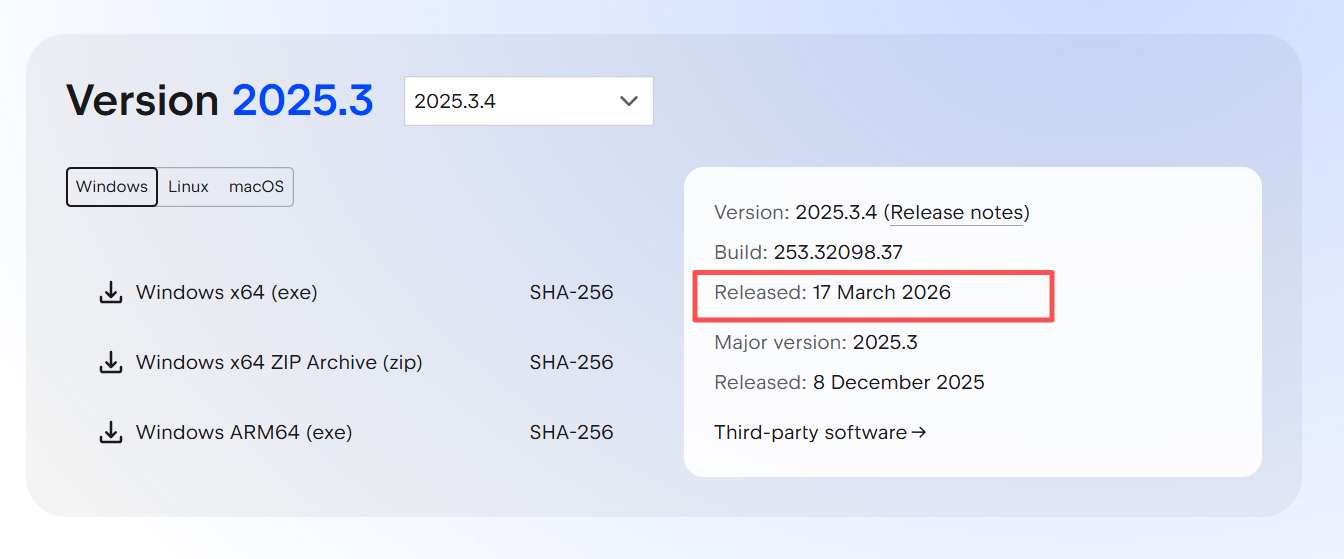
Task: Click the blue 2025.3 version heading
Action: pos(303,101)
